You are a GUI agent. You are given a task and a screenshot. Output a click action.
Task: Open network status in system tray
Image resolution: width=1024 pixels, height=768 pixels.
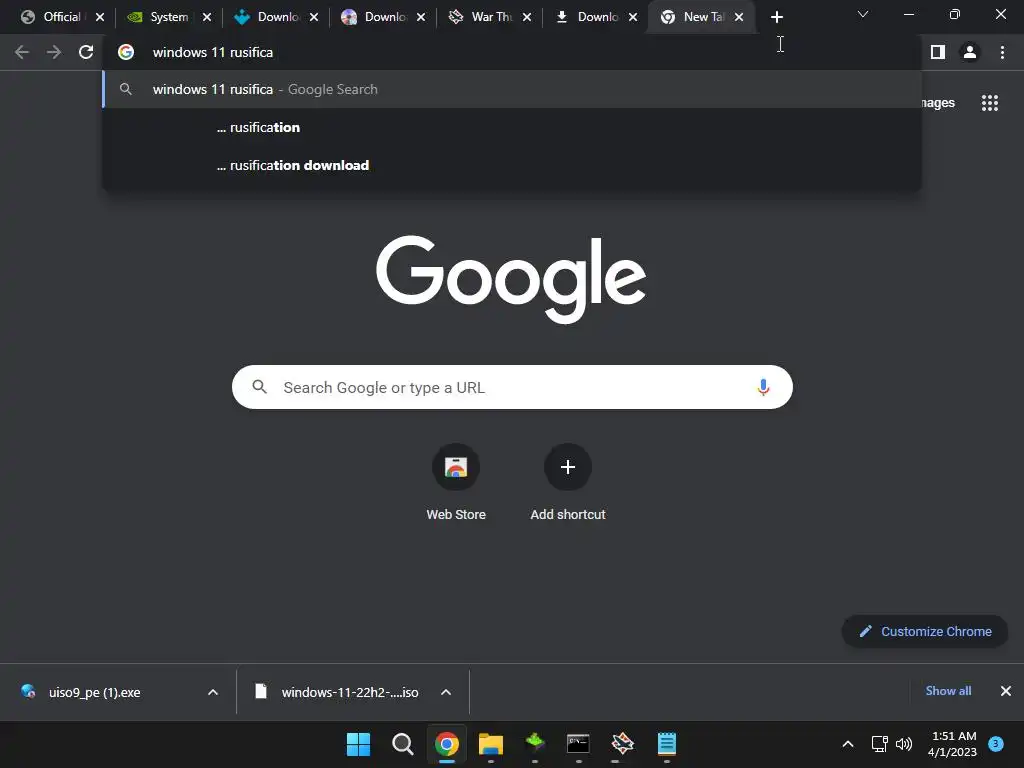tap(879, 744)
